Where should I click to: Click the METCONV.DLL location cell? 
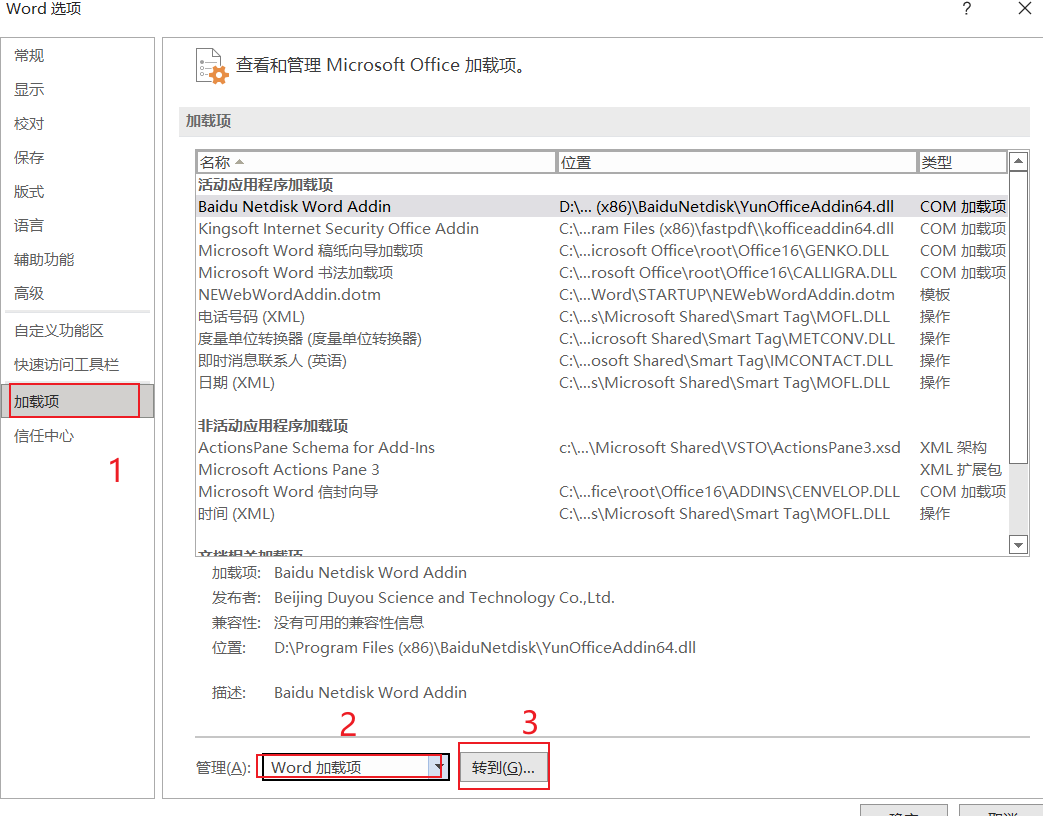tap(726, 338)
